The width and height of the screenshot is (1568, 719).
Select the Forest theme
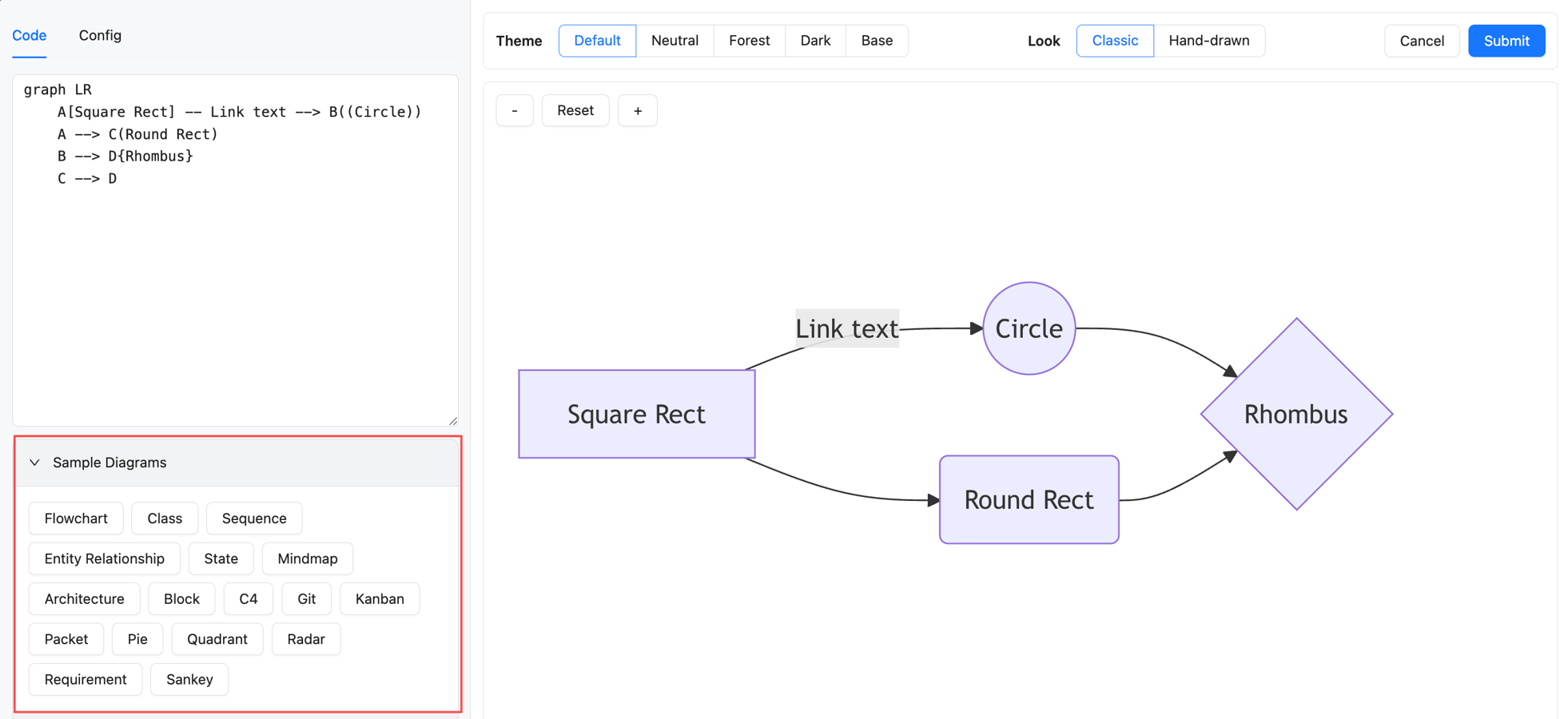pos(748,41)
